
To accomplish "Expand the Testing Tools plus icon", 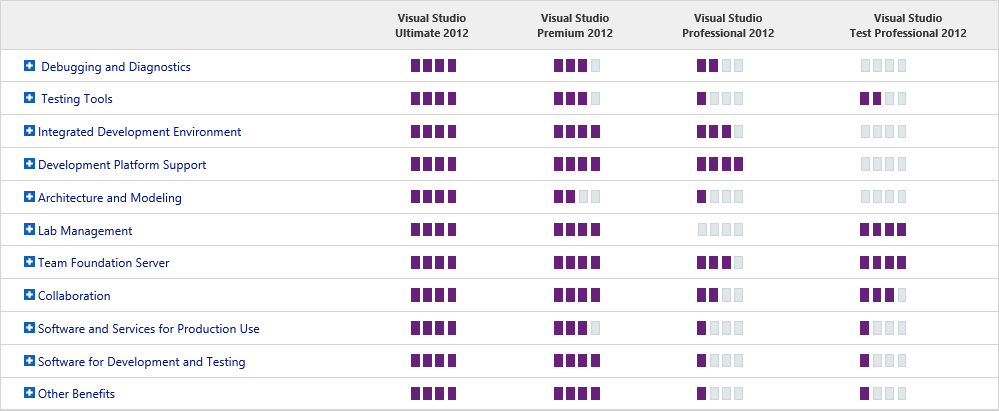I will pos(29,97).
